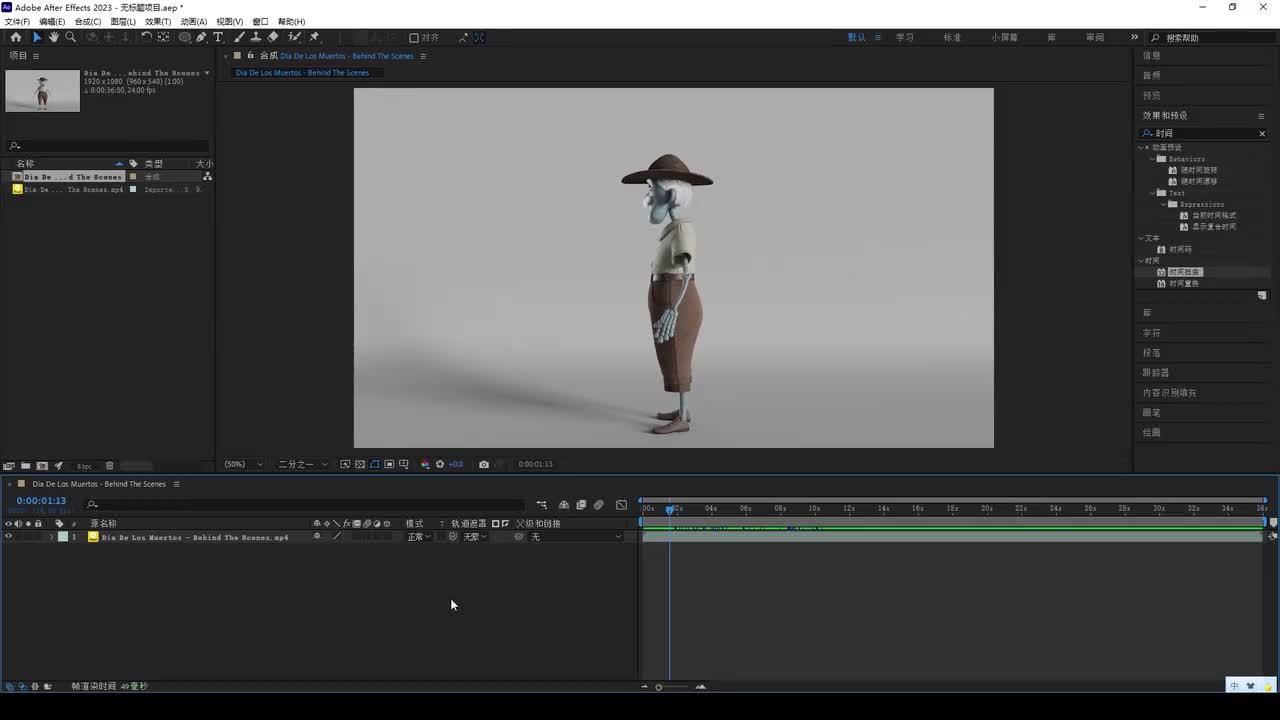Click the +0.0 exposure value
The image size is (1280, 720).
456,464
